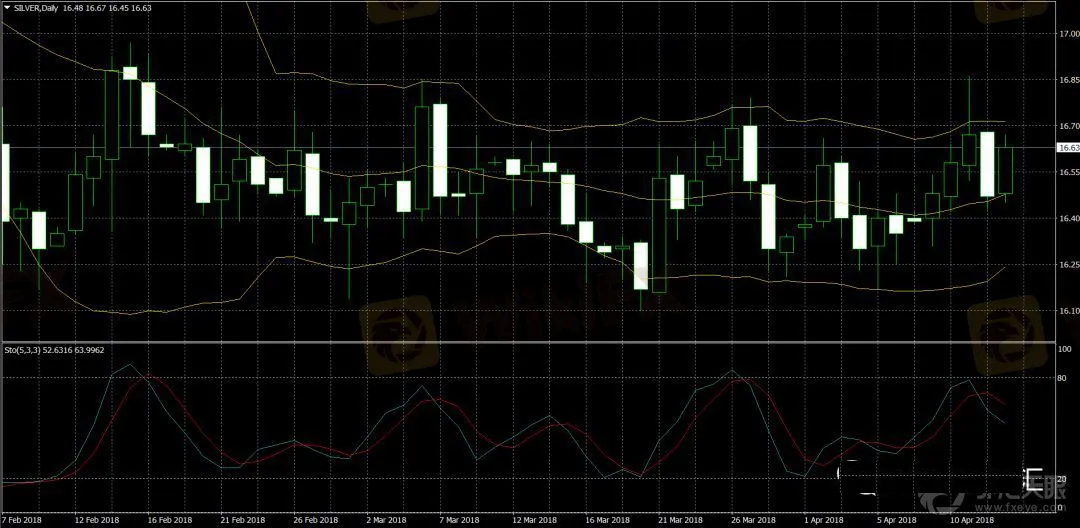Click the 16.40 price axis label

coord(1068,218)
